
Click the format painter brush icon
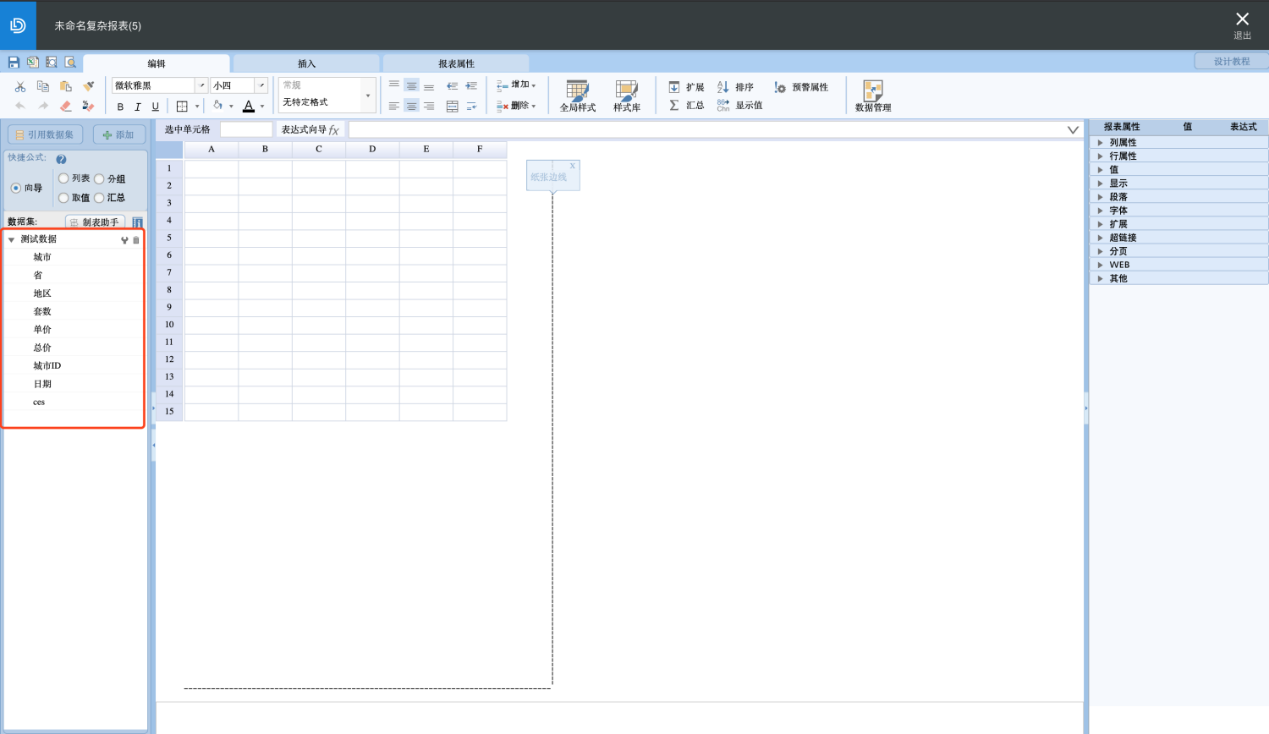pyautogui.click(x=88, y=87)
